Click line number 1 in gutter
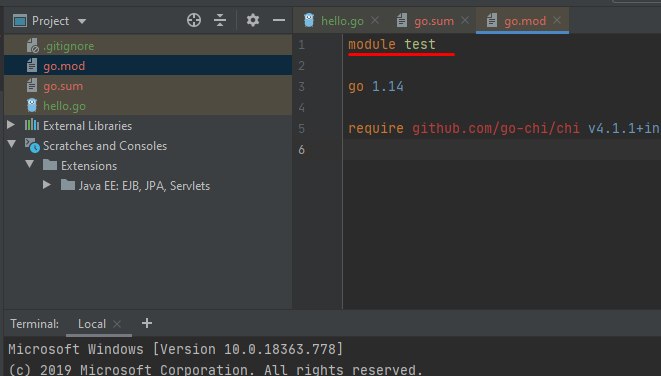Viewport: 661px width, 376px height. click(301, 45)
